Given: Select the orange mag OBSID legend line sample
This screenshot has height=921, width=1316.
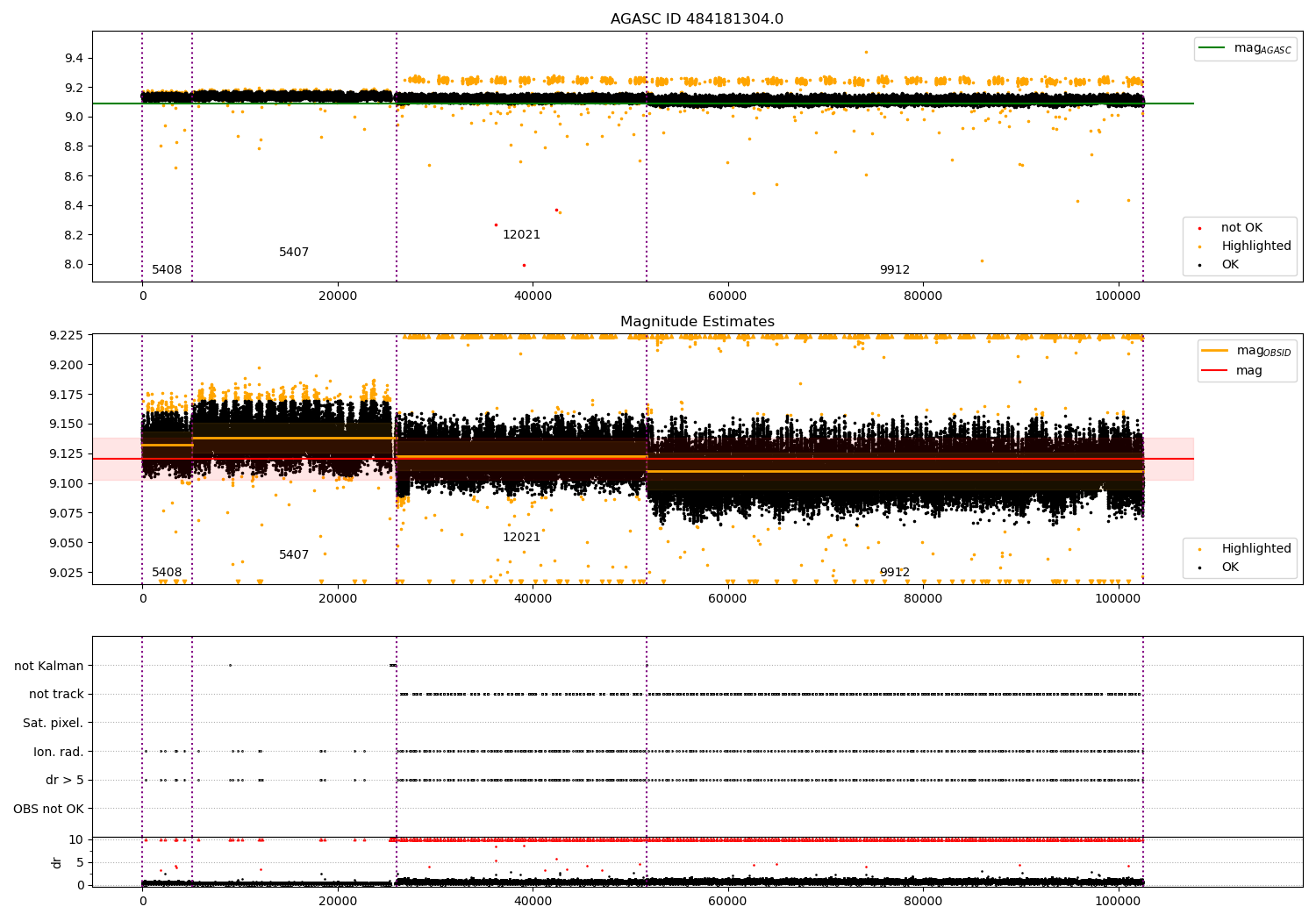Looking at the screenshot, I should pos(1216,351).
